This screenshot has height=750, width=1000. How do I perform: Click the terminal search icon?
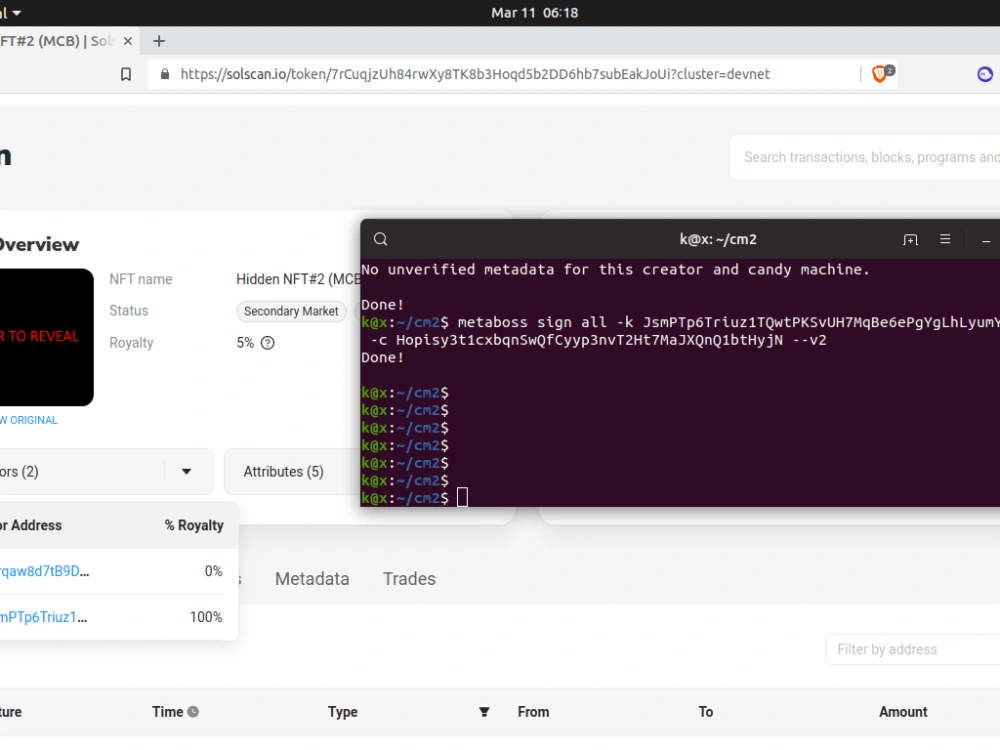(x=381, y=239)
